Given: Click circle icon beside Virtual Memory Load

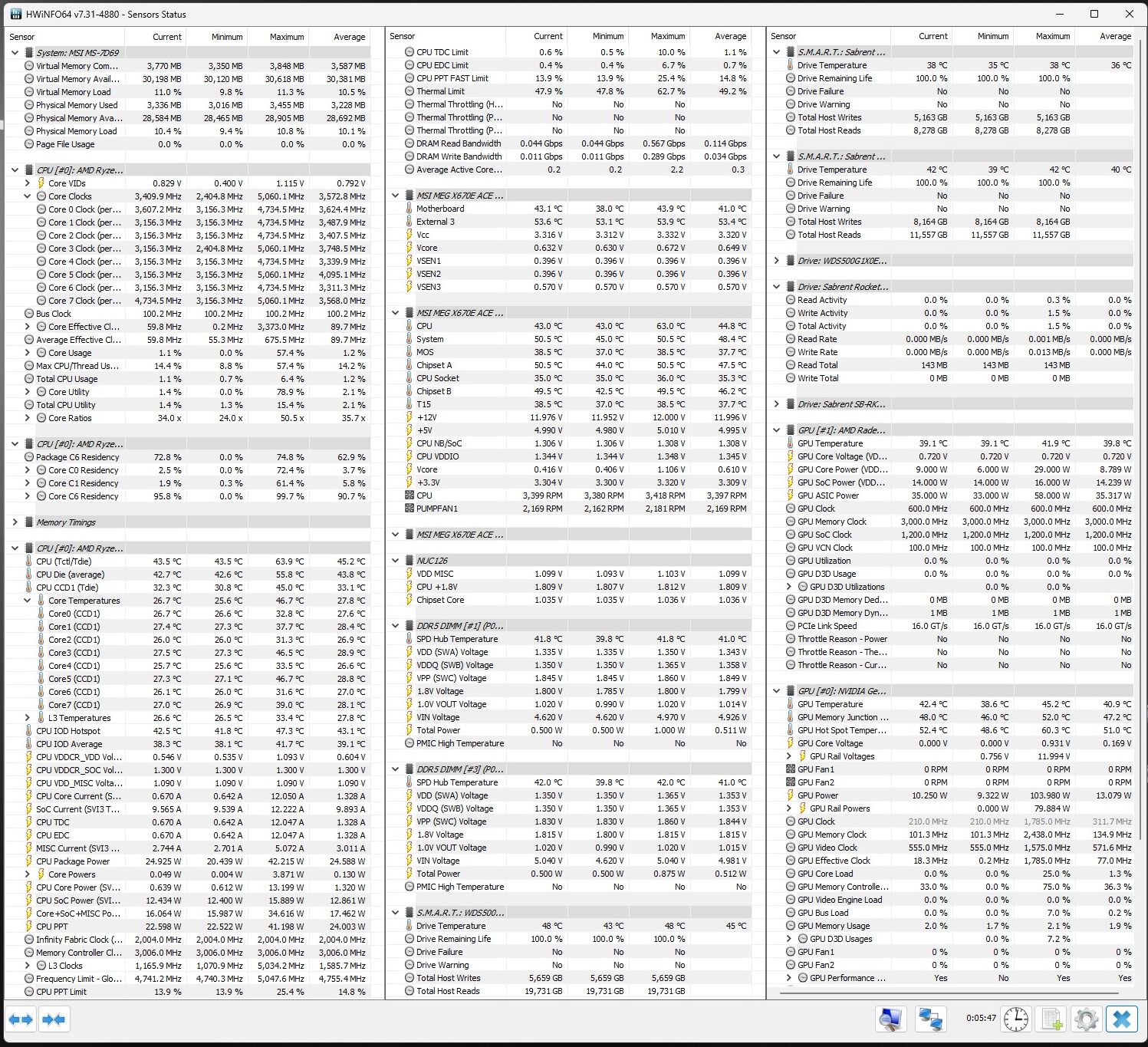Looking at the screenshot, I should click(28, 92).
